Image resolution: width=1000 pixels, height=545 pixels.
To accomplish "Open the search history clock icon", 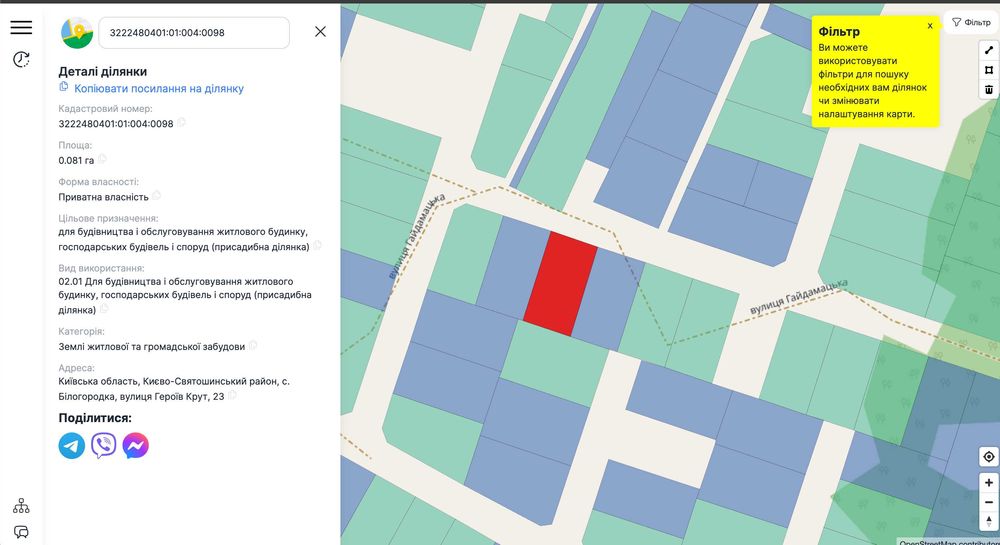I will click(21, 59).
